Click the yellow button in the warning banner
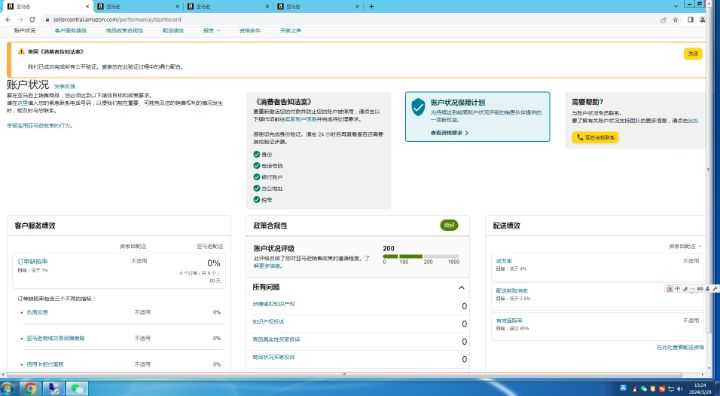720x396 pixels. [693, 54]
